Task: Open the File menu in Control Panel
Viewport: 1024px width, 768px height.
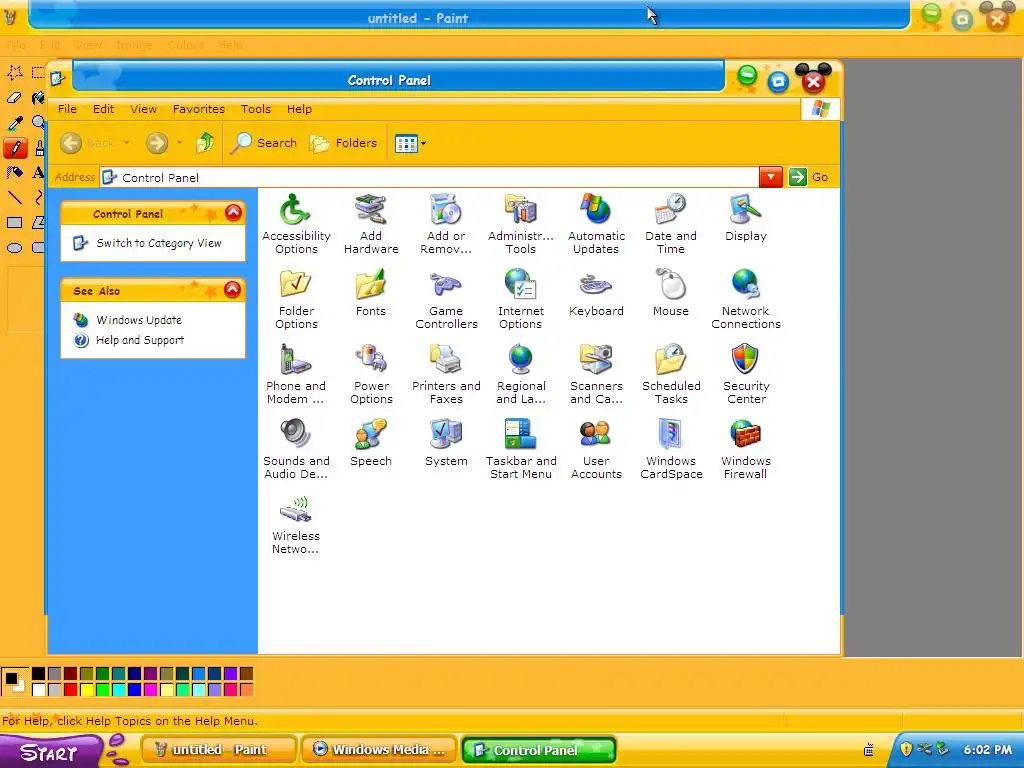Action: (x=67, y=109)
